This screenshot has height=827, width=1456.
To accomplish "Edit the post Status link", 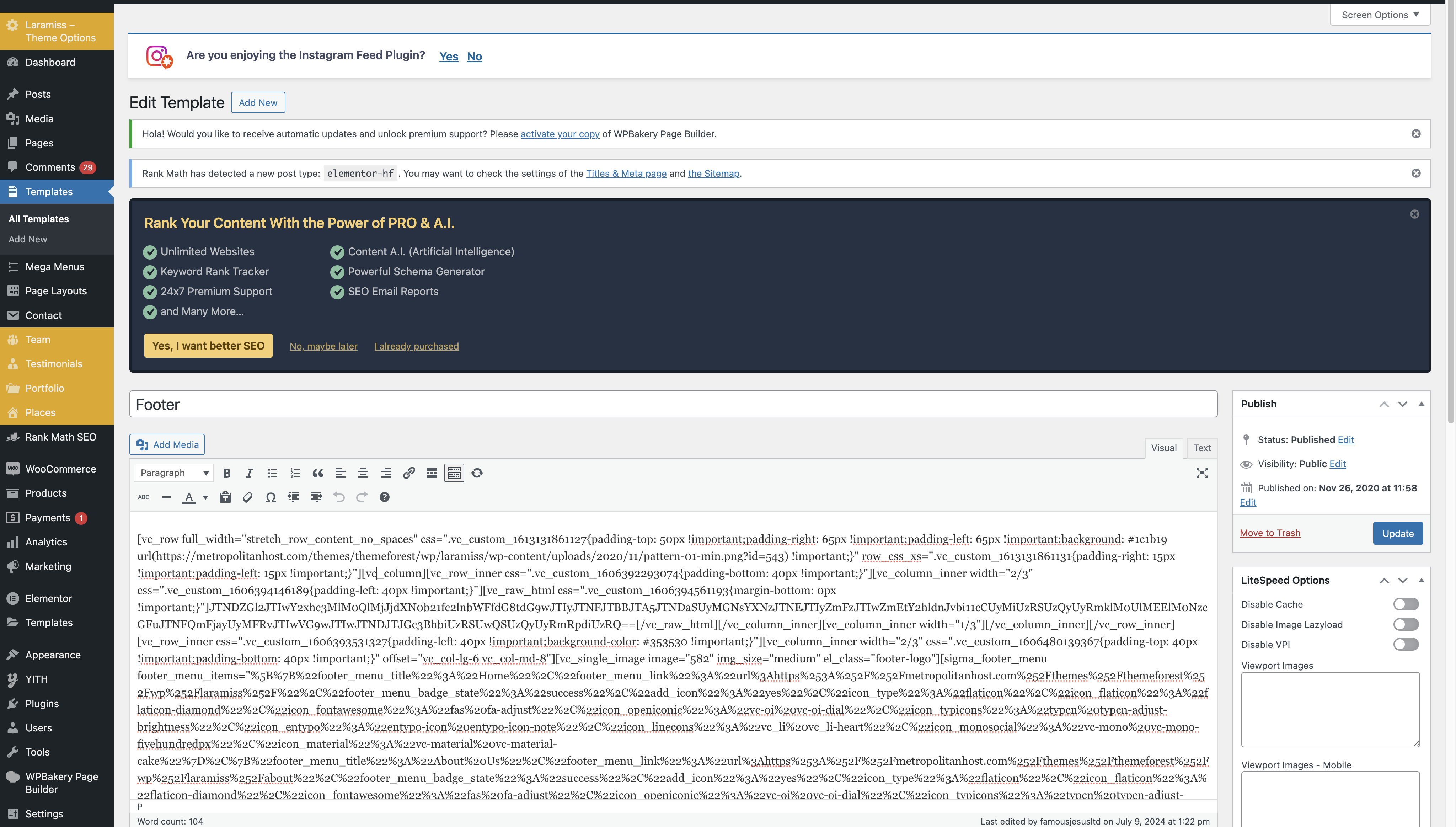I will (1346, 439).
